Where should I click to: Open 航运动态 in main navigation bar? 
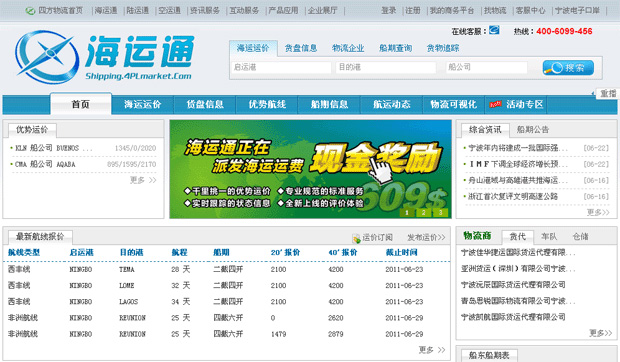(391, 105)
